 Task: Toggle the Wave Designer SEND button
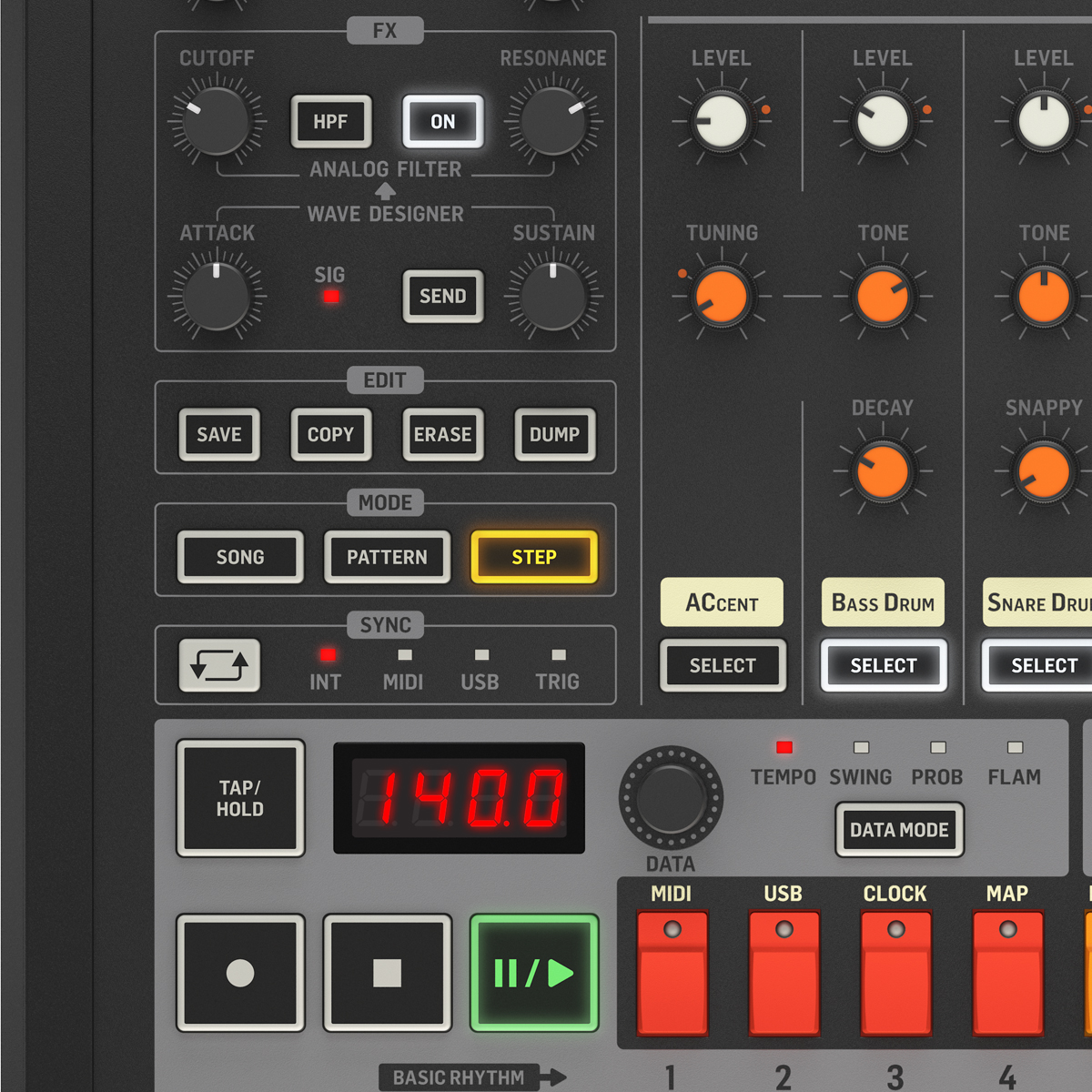(442, 296)
